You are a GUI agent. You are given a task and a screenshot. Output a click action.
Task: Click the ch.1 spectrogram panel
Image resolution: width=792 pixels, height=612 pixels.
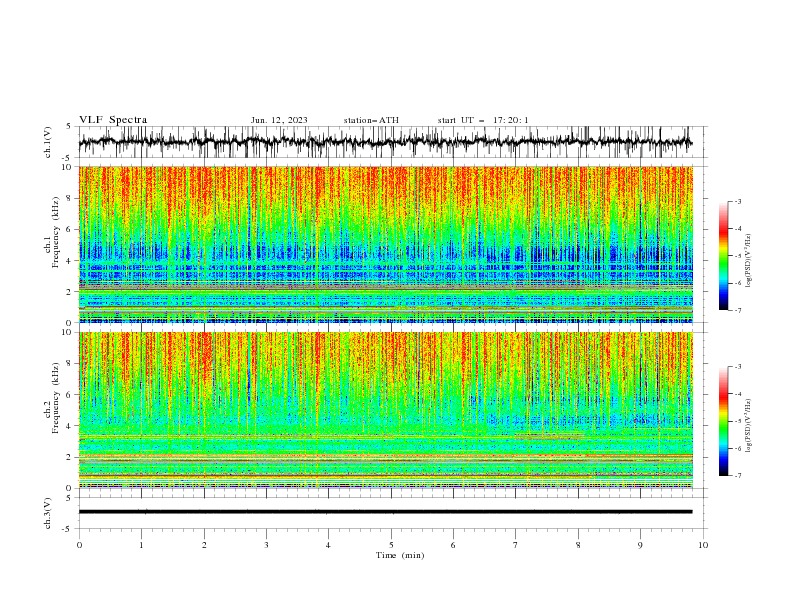[386, 244]
